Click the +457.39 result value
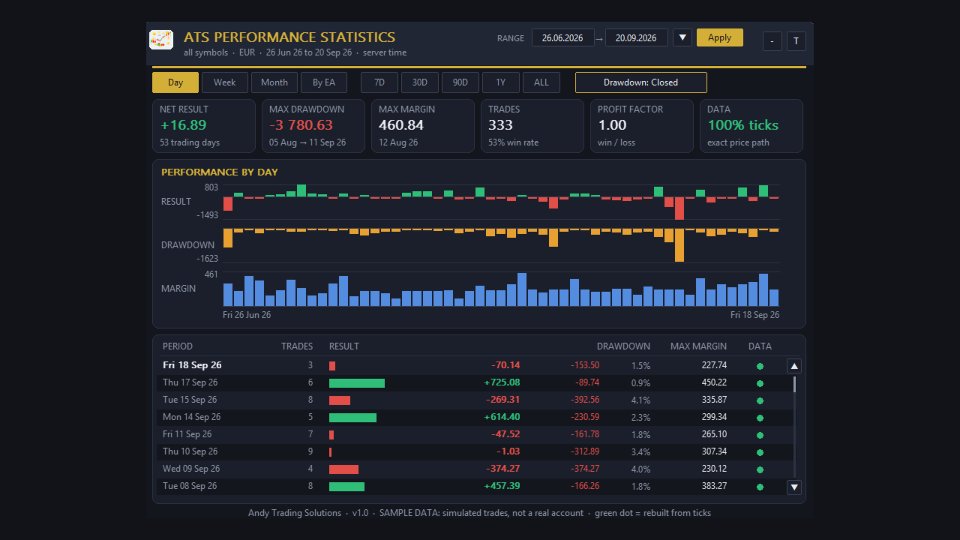Image resolution: width=960 pixels, height=540 pixels. (501, 486)
